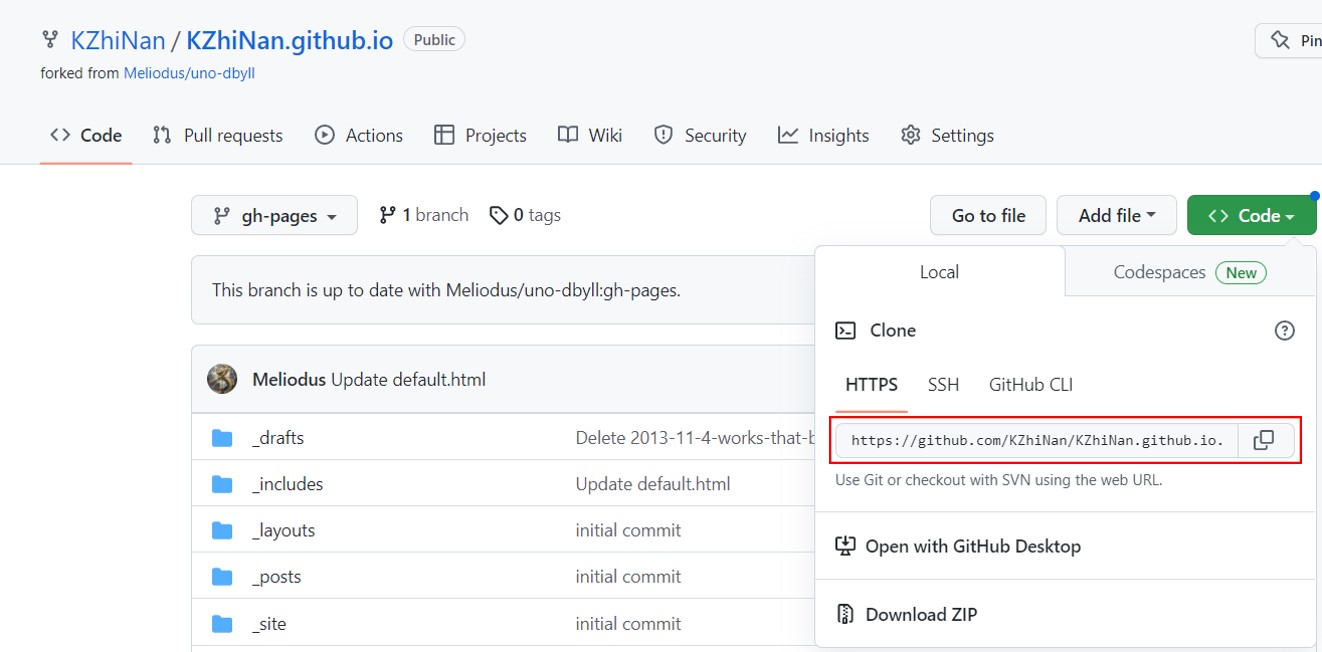Click the GitHub Desktop download icon
The image size is (1322, 652).
pyautogui.click(x=845, y=546)
